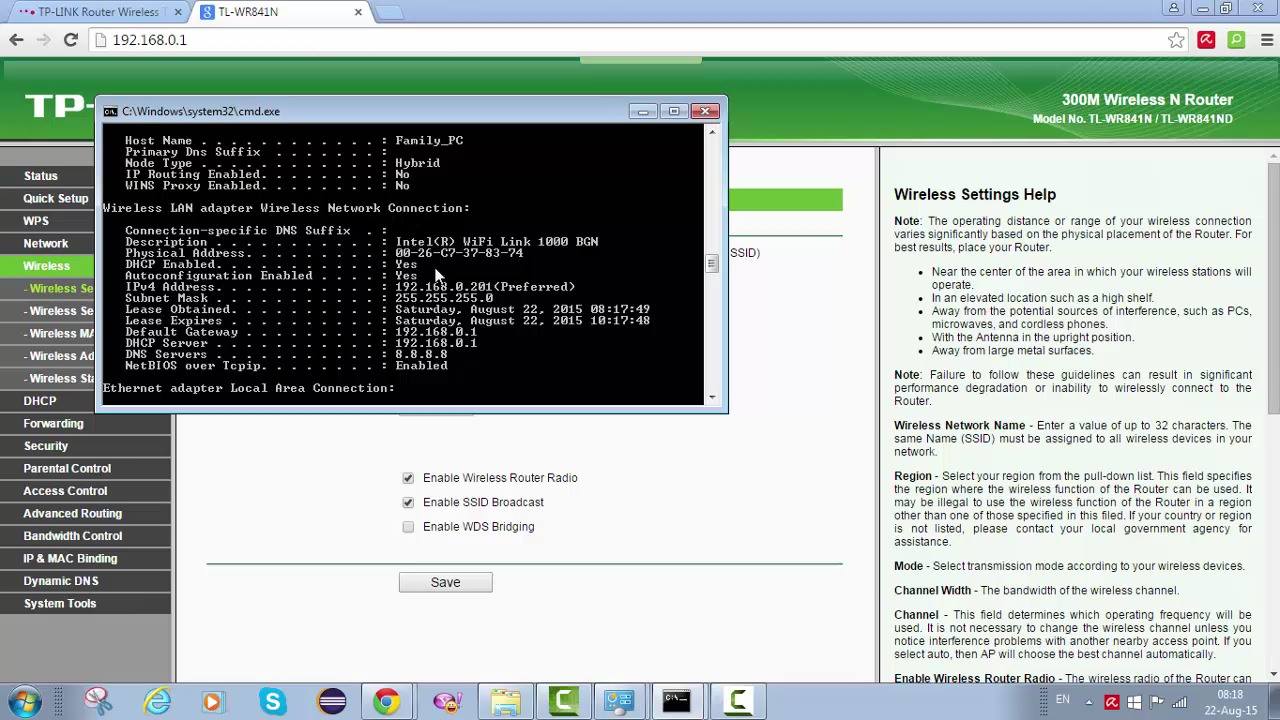Open the green extension icon in Chrome toolbar
The image size is (1280, 720).
click(1237, 40)
